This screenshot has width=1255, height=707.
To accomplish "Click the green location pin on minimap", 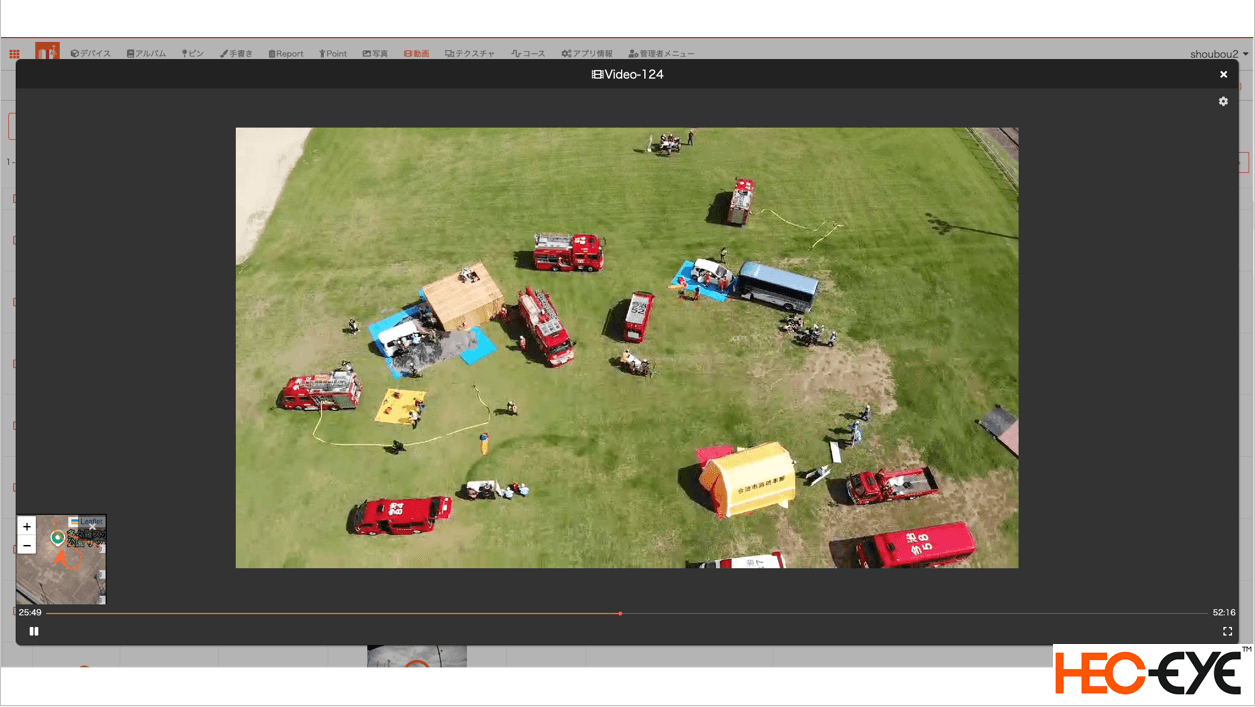I will click(58, 538).
